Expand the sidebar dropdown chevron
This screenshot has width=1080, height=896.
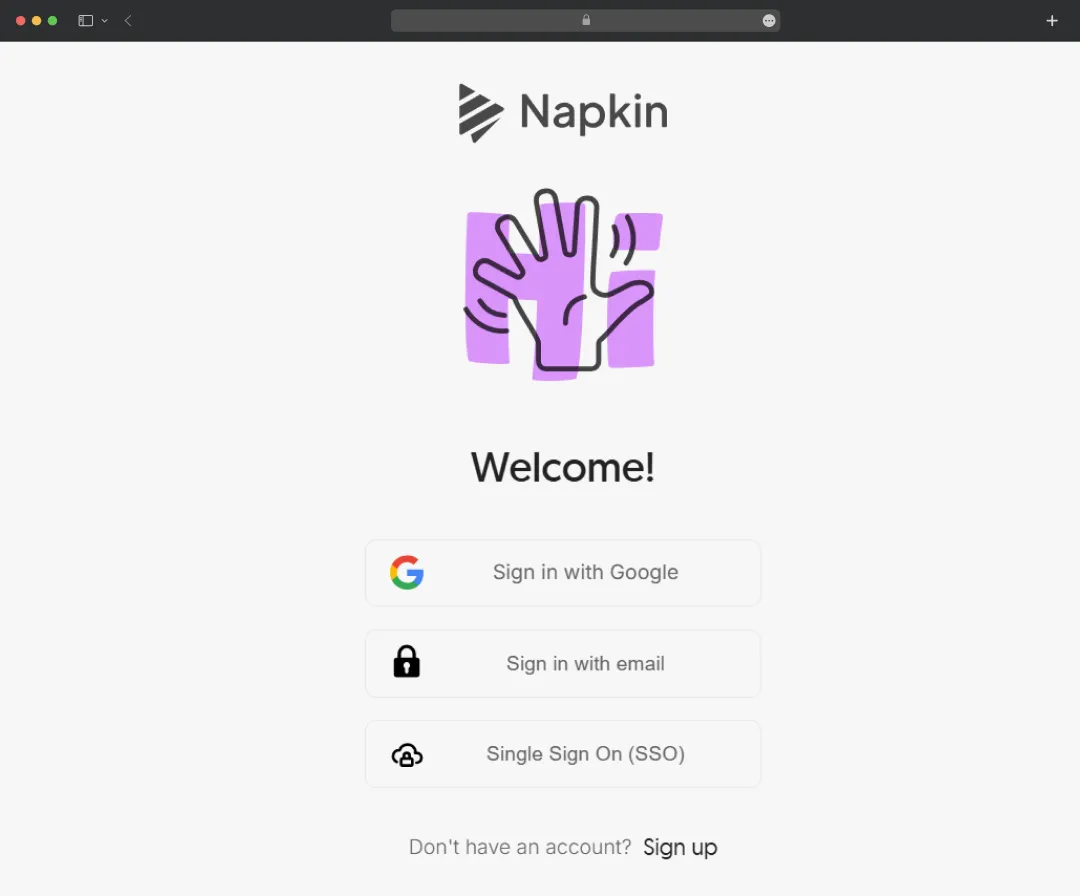105,21
